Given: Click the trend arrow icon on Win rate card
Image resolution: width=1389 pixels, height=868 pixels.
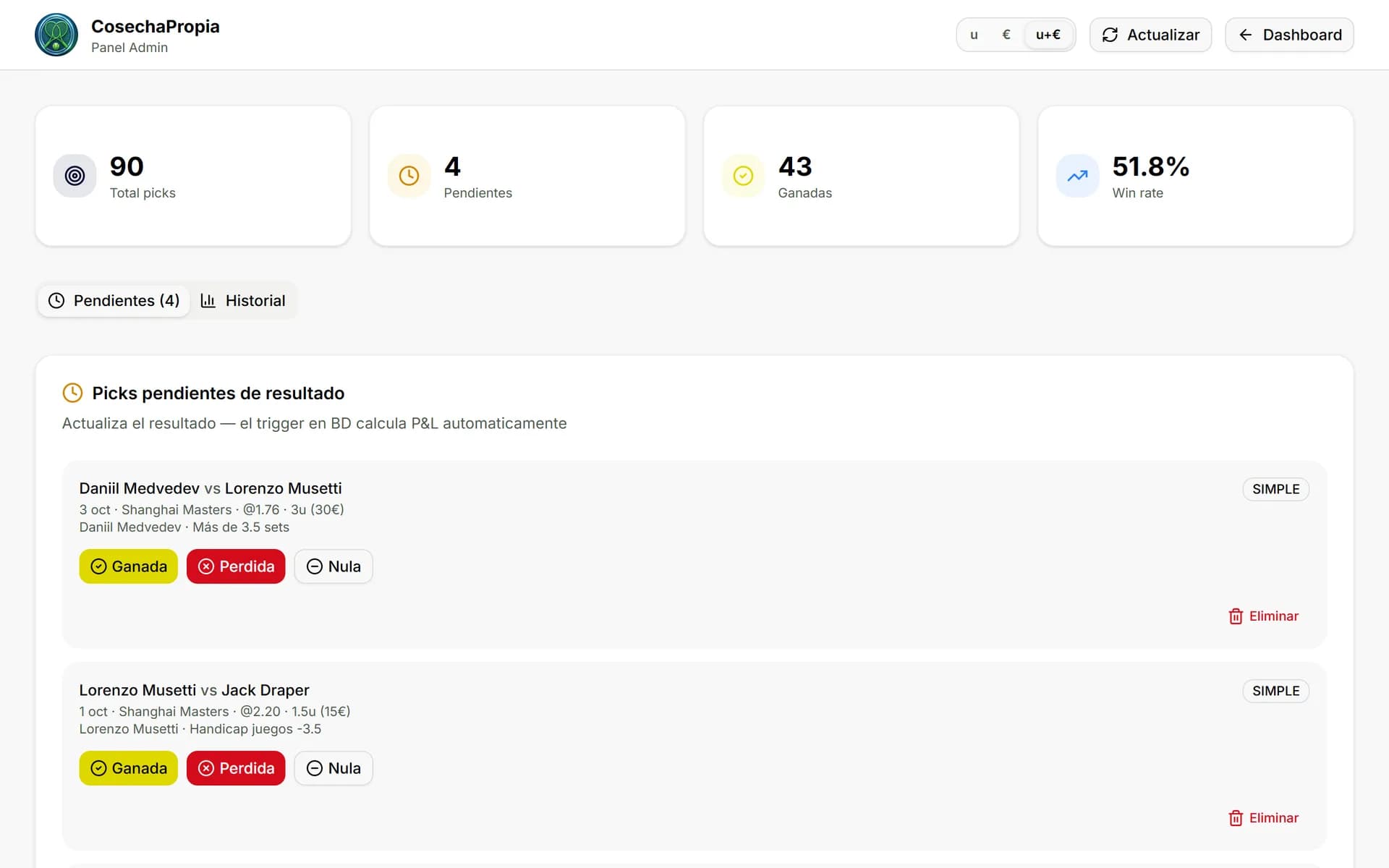Looking at the screenshot, I should 1077,176.
